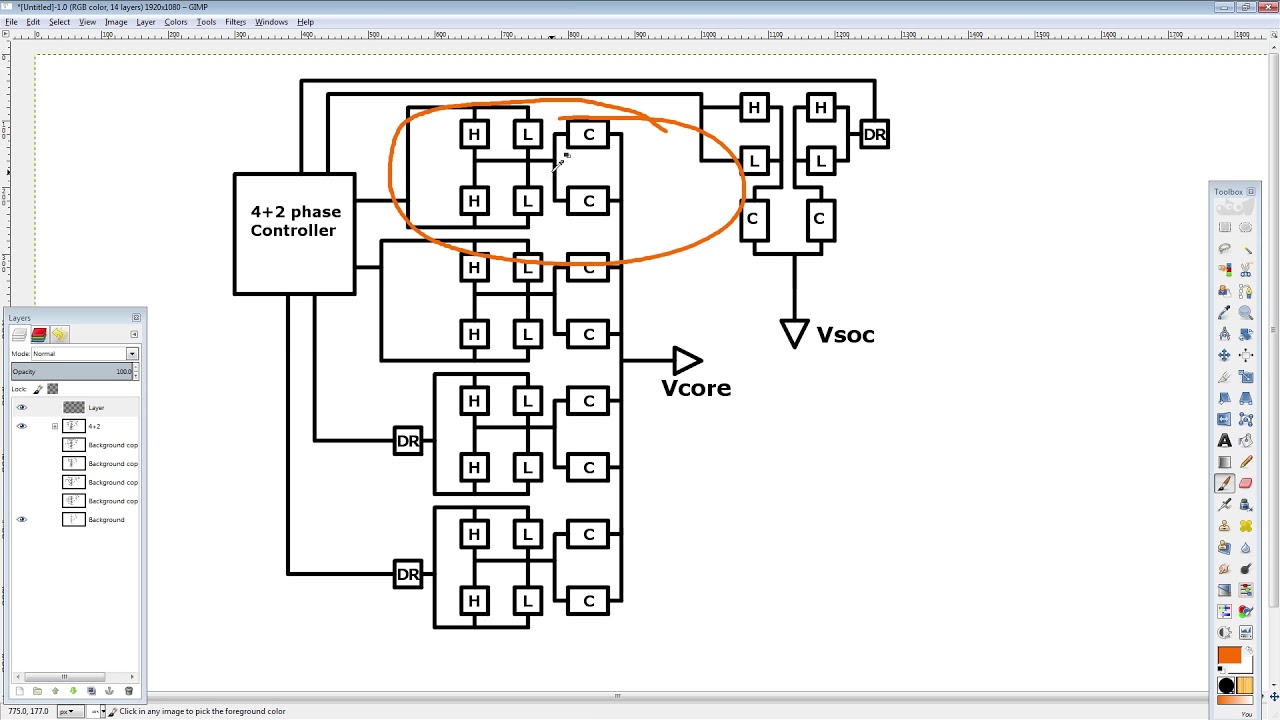Open the Colors menu

pyautogui.click(x=175, y=22)
